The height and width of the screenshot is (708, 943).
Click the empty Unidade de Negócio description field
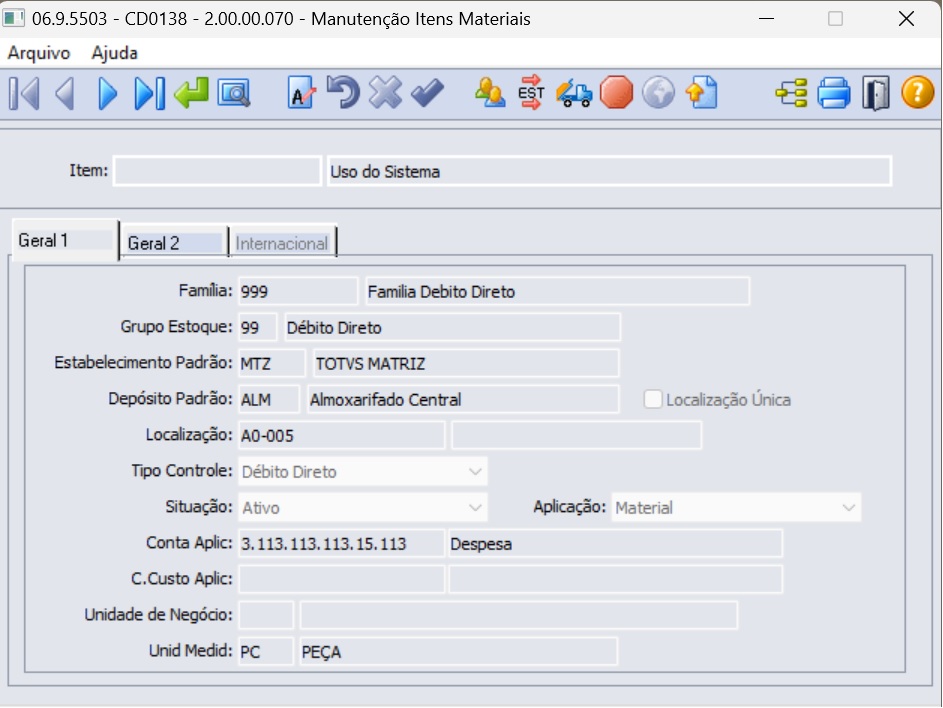pyautogui.click(x=518, y=616)
